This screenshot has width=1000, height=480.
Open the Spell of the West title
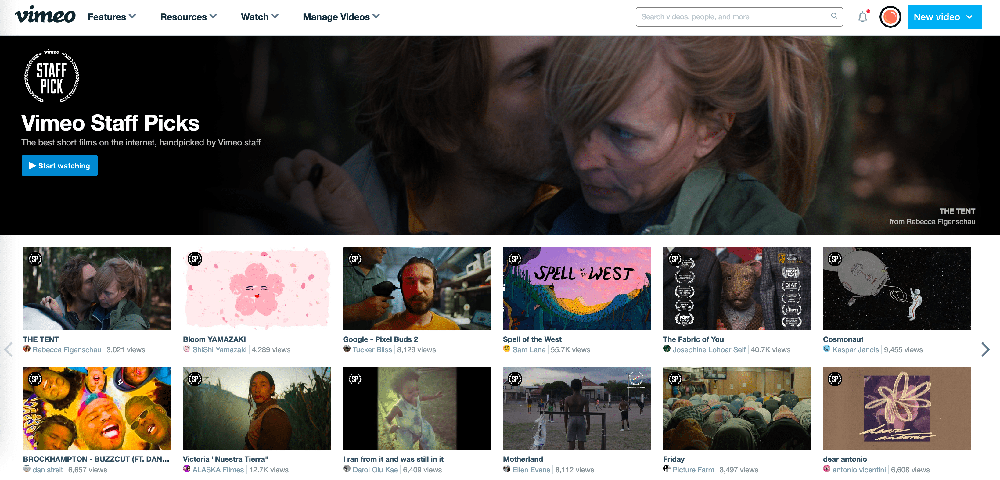click(533, 339)
